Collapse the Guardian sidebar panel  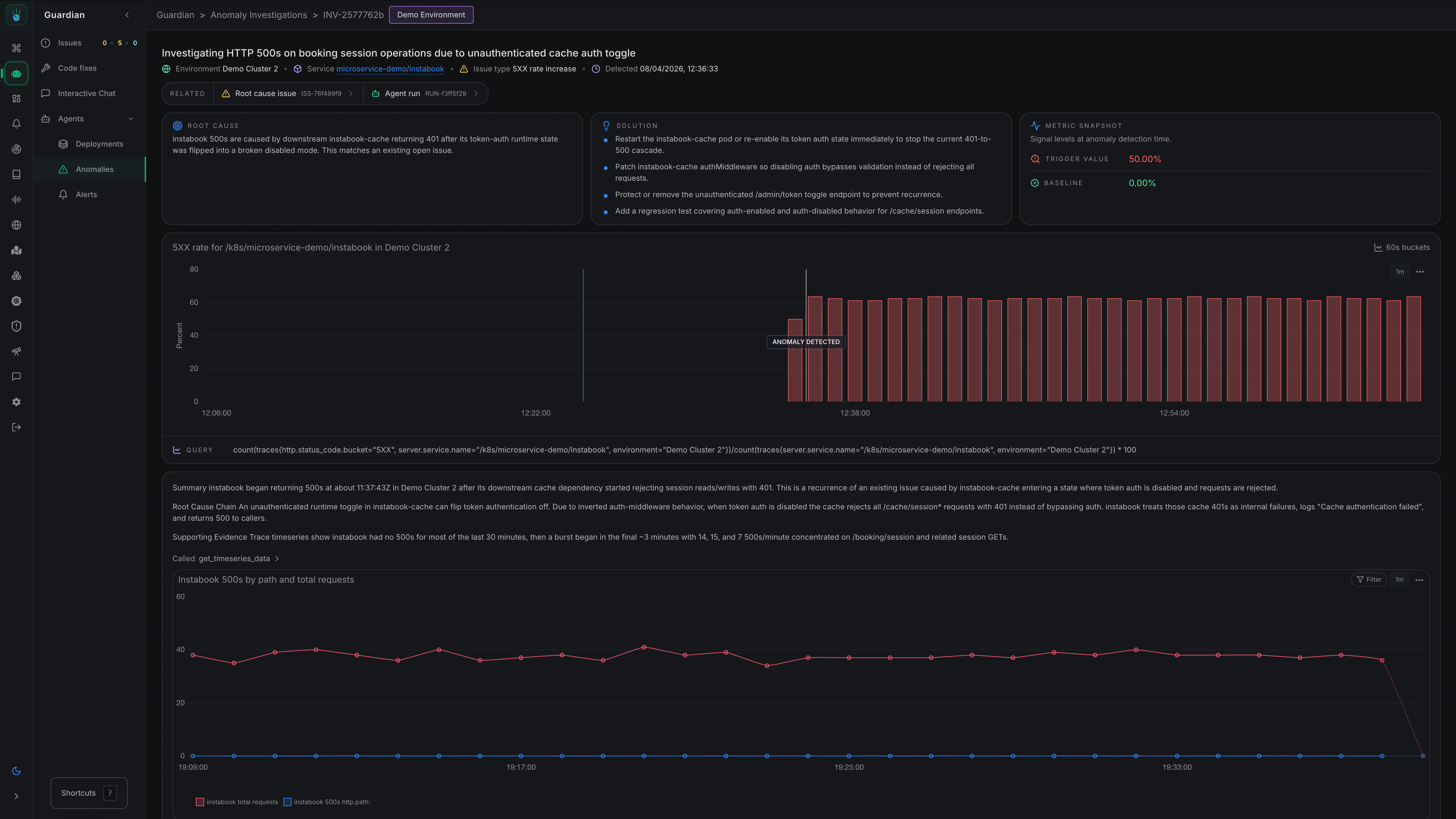(x=127, y=15)
